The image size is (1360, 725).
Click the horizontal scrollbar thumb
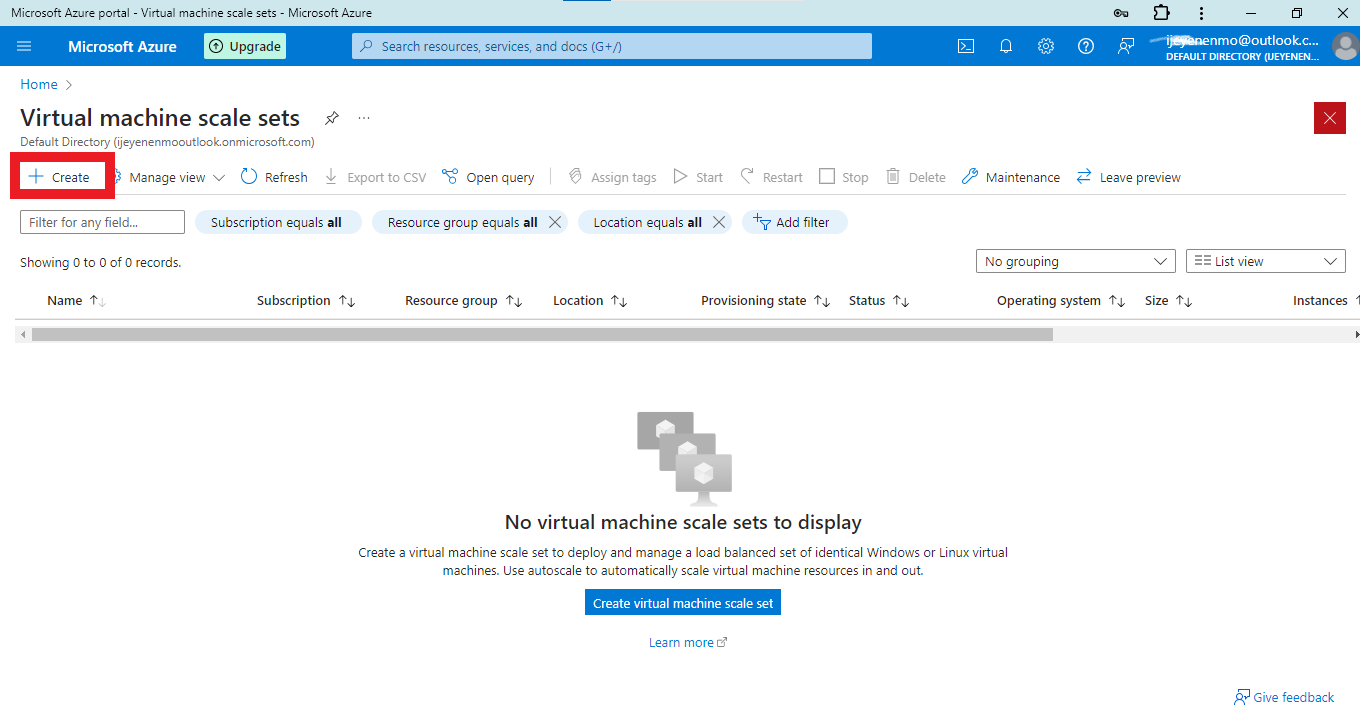[542, 334]
